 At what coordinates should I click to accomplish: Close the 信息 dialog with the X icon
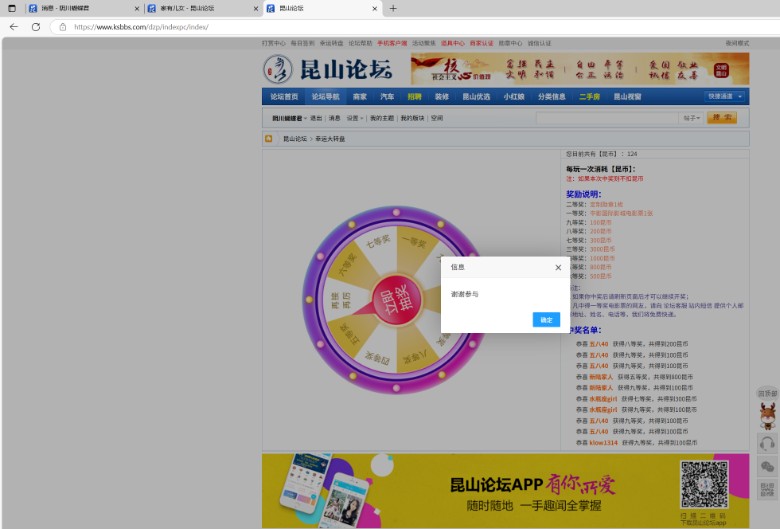(x=558, y=267)
